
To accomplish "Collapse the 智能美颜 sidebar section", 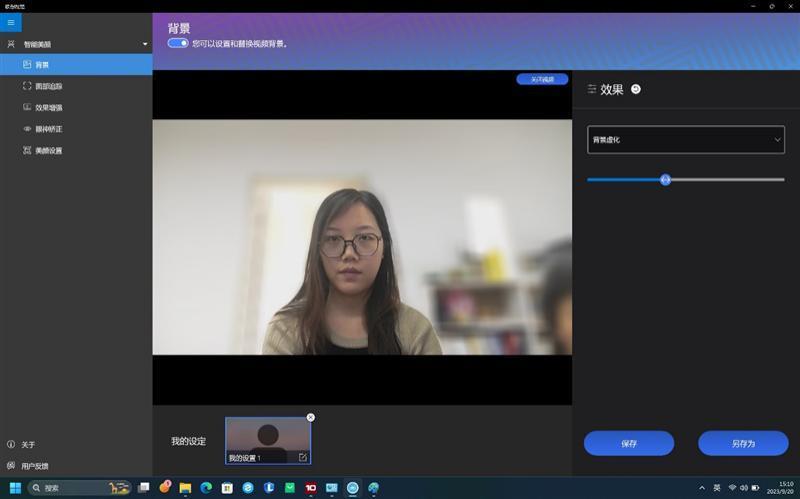I will [145, 44].
